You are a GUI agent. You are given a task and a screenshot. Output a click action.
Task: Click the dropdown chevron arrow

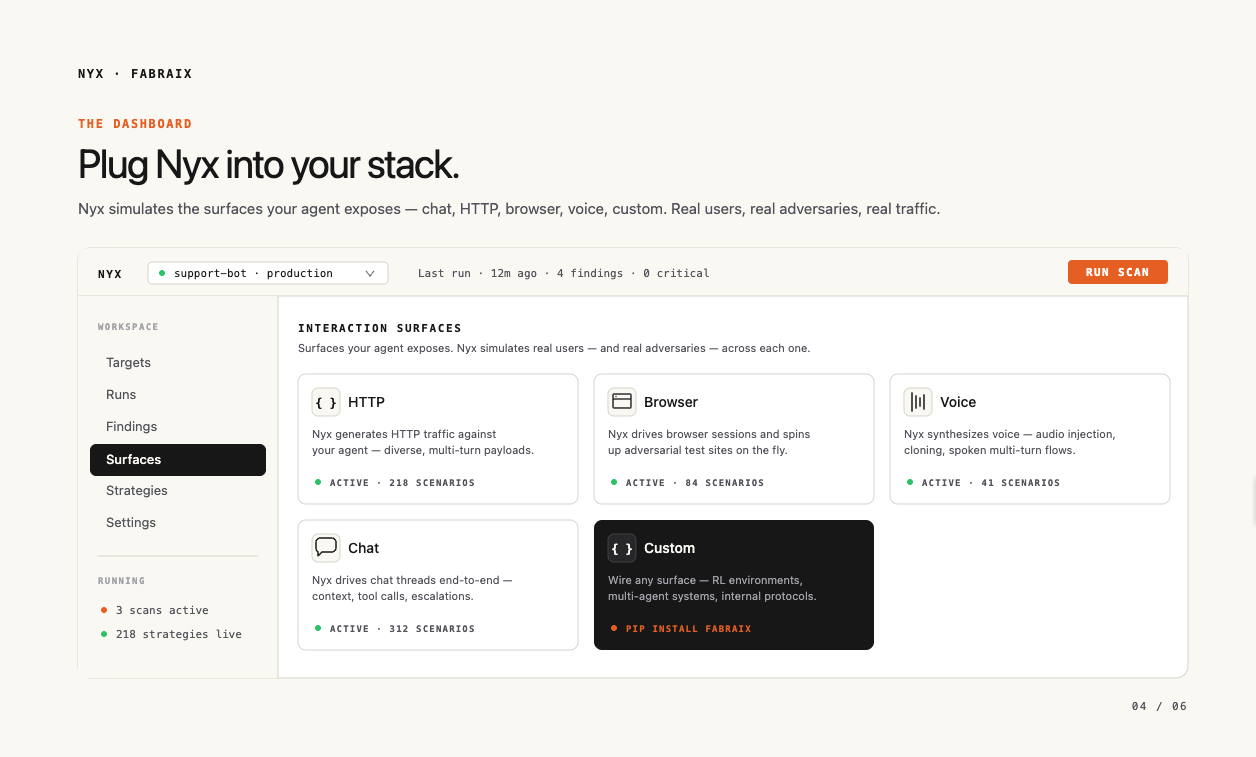[370, 273]
